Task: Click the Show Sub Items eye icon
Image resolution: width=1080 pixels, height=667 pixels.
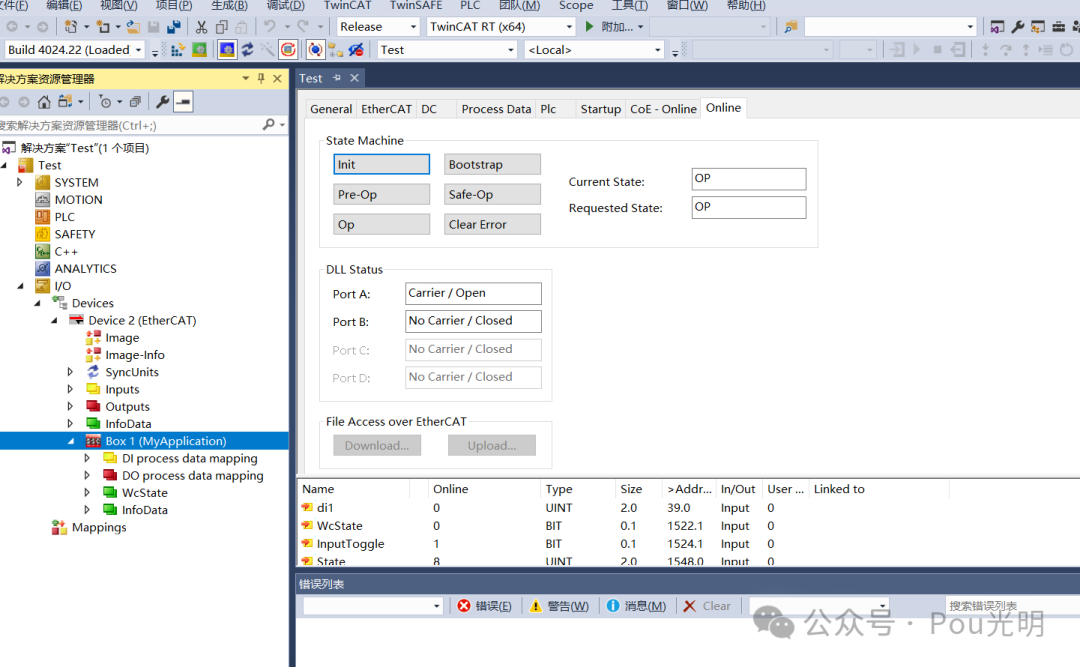Action: click(x=356, y=50)
